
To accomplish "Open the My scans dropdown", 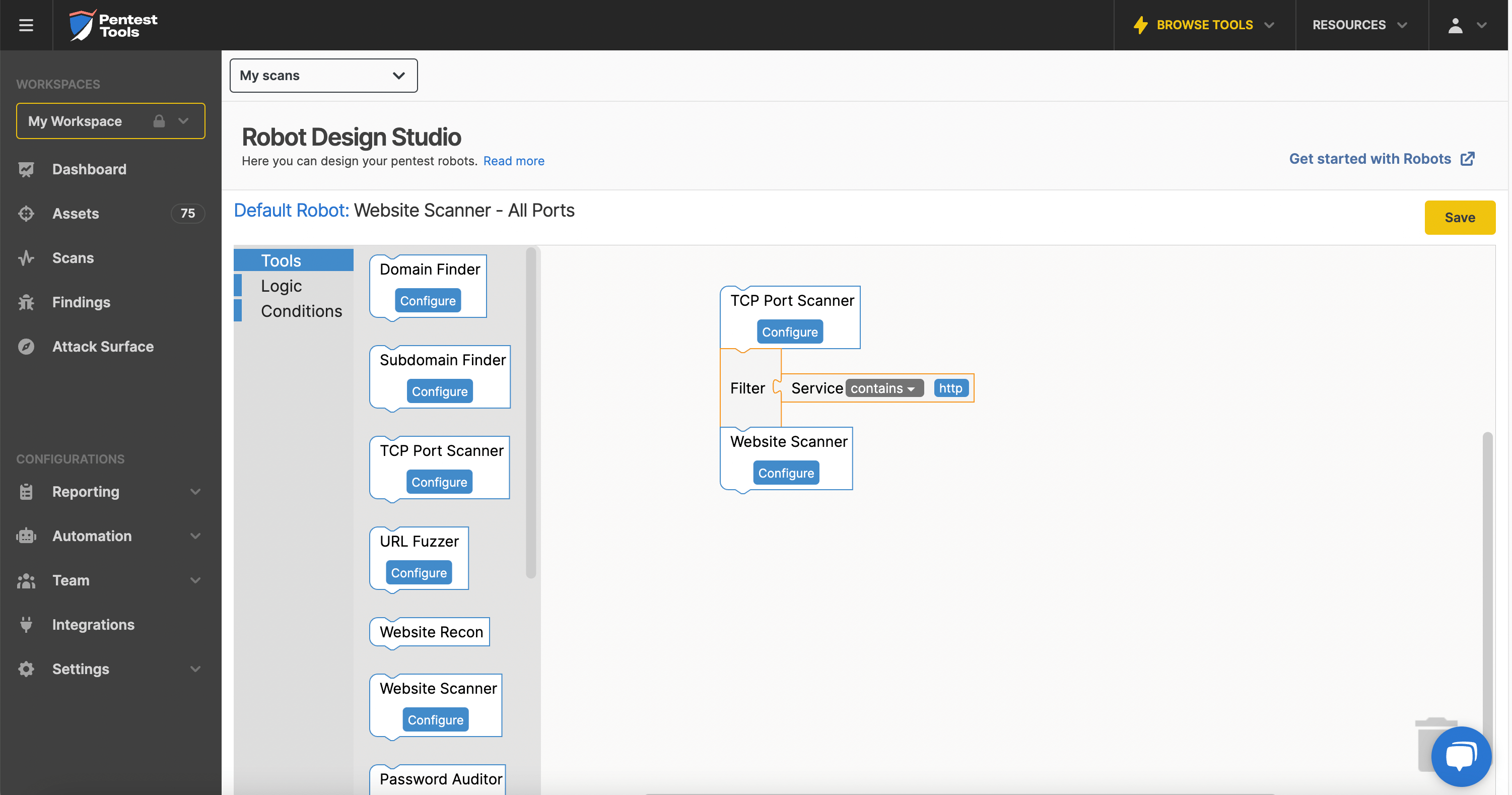I will point(323,75).
